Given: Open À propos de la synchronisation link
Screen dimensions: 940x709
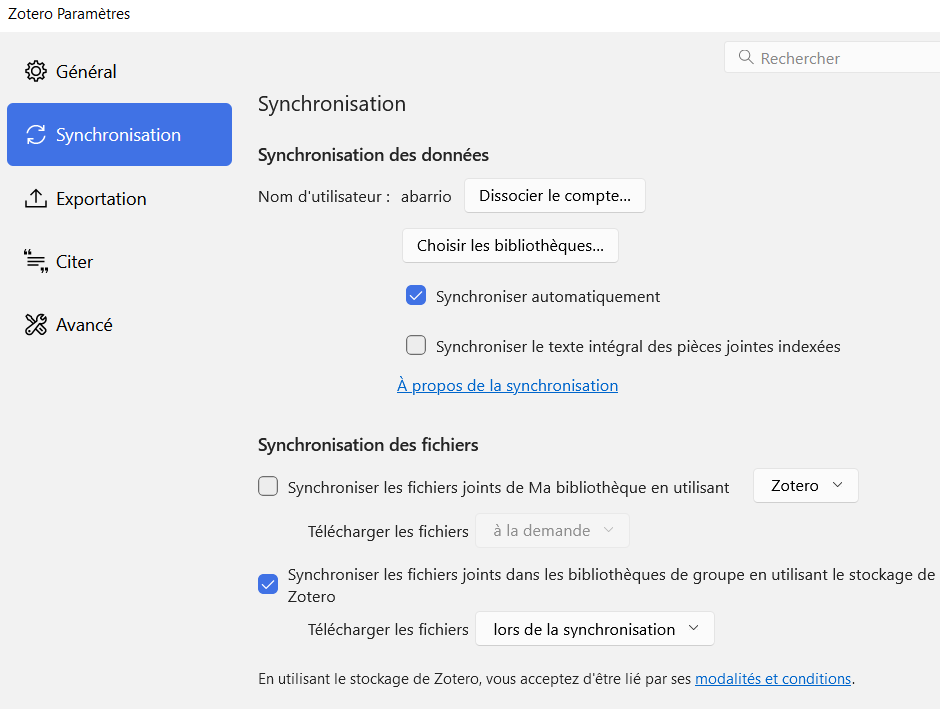Looking at the screenshot, I should click(507, 385).
